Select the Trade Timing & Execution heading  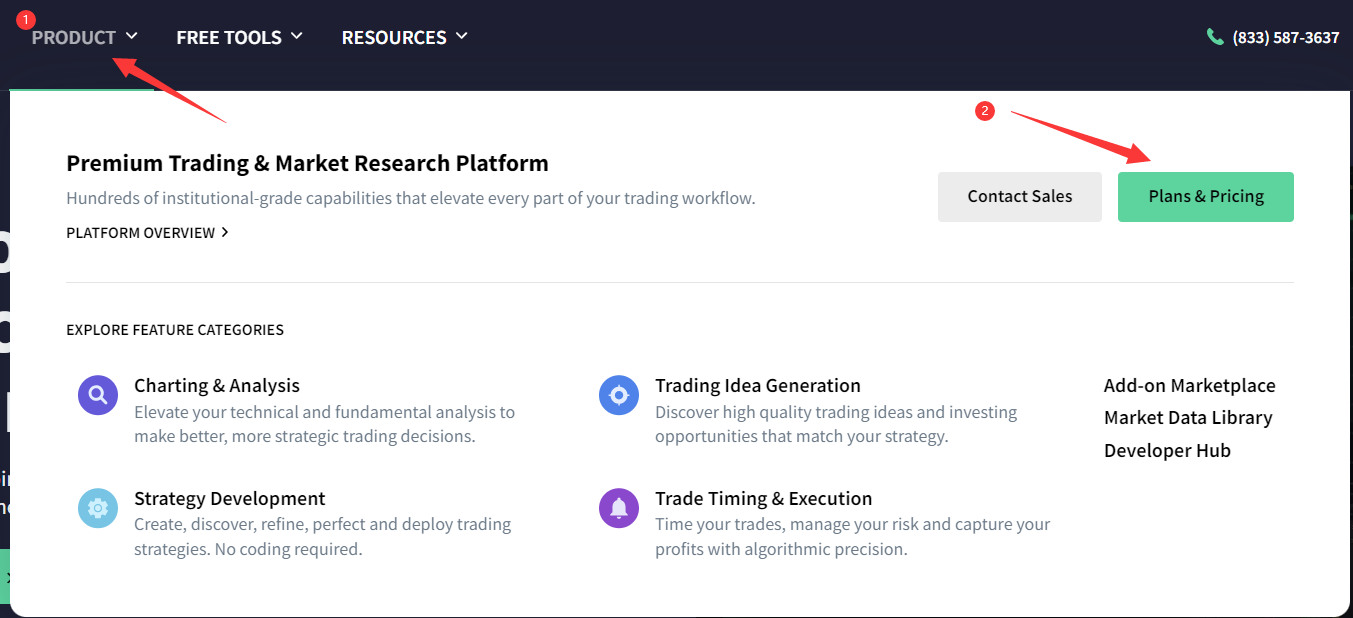[x=763, y=498]
